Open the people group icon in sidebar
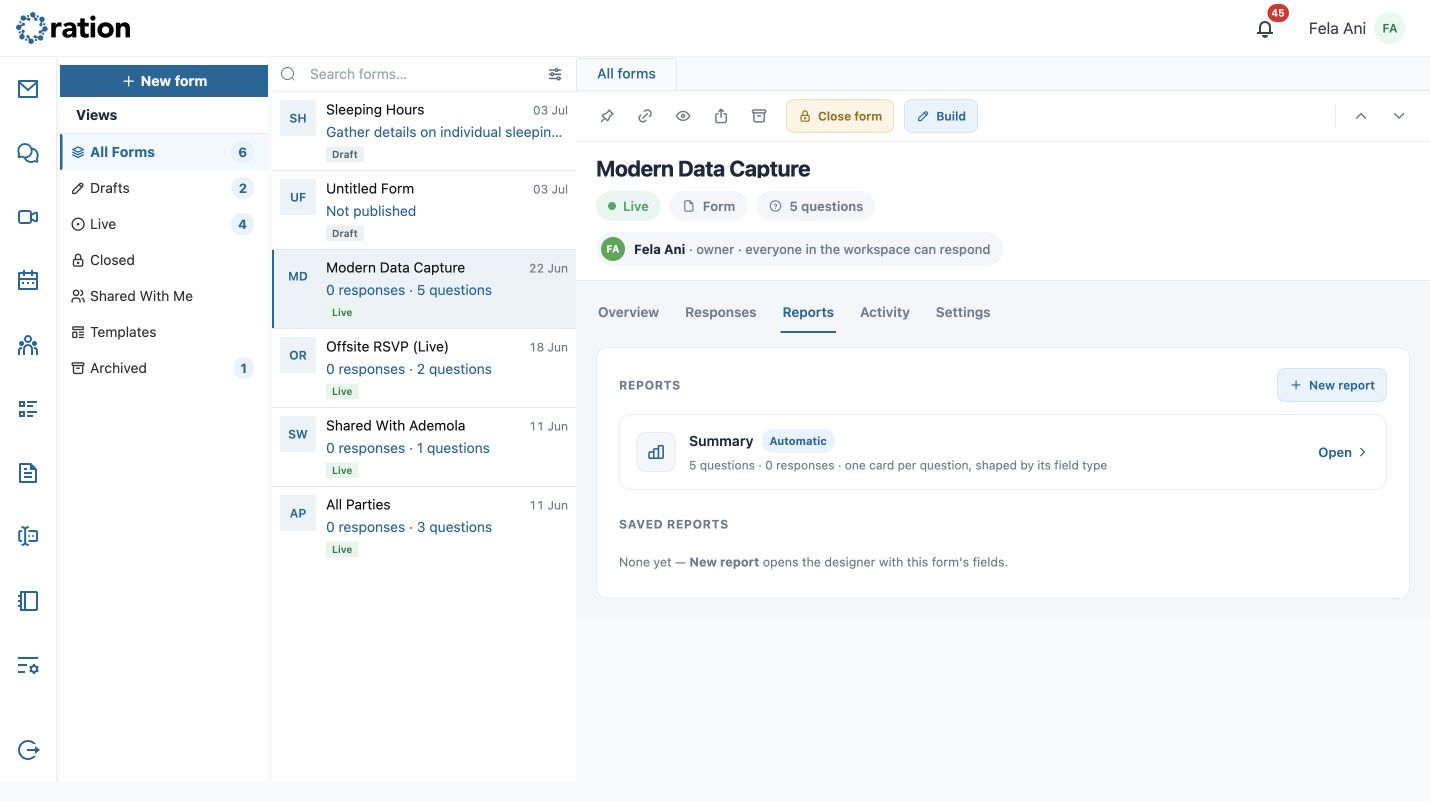Viewport: 1430px width, 801px height. [28, 345]
